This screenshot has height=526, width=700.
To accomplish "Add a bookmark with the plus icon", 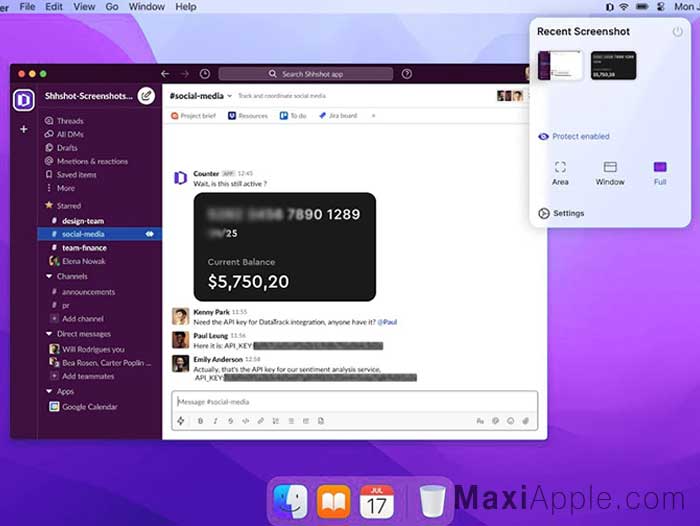I will pyautogui.click(x=373, y=116).
